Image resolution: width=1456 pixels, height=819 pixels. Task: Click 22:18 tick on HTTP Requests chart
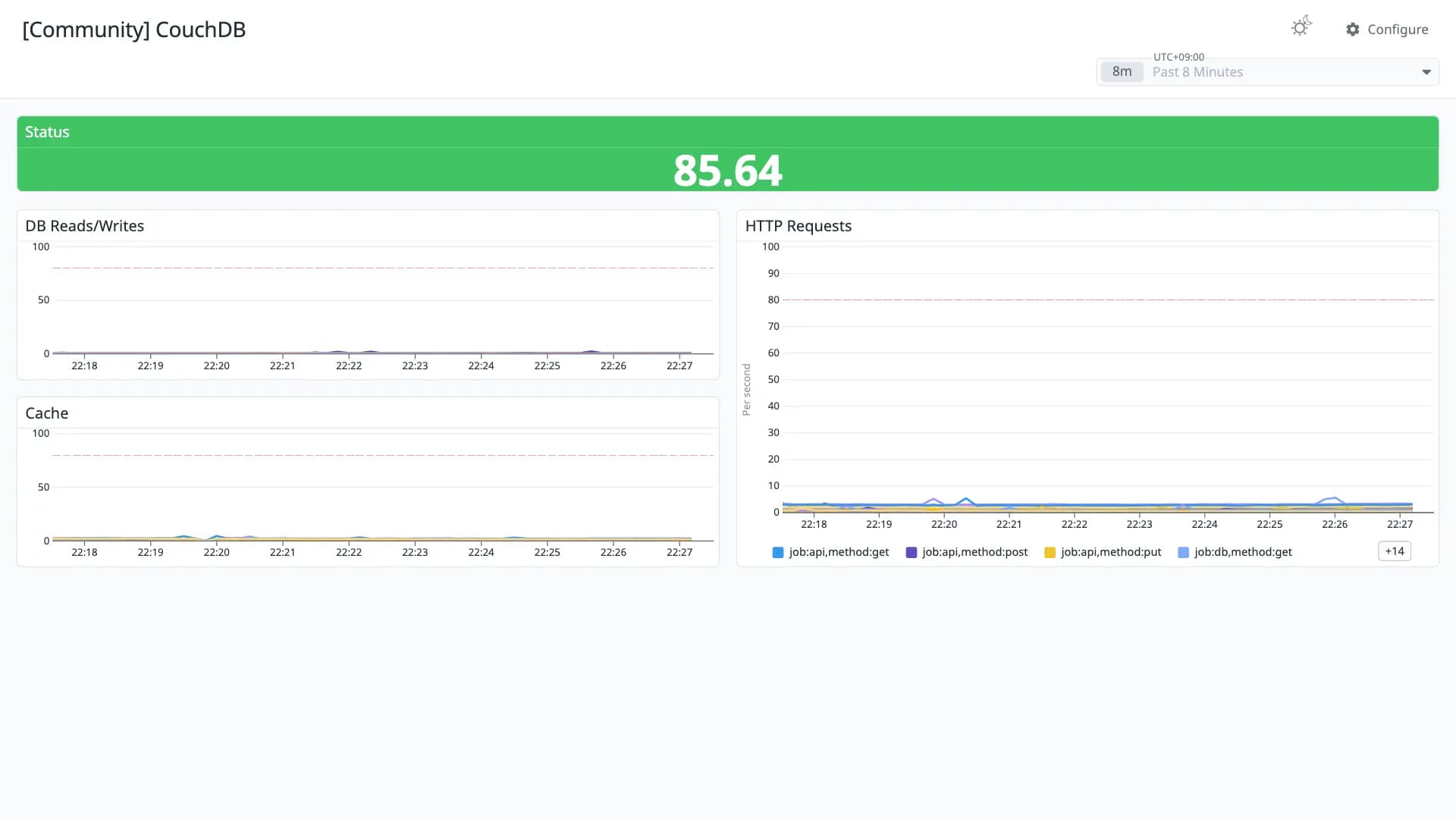[x=814, y=524]
